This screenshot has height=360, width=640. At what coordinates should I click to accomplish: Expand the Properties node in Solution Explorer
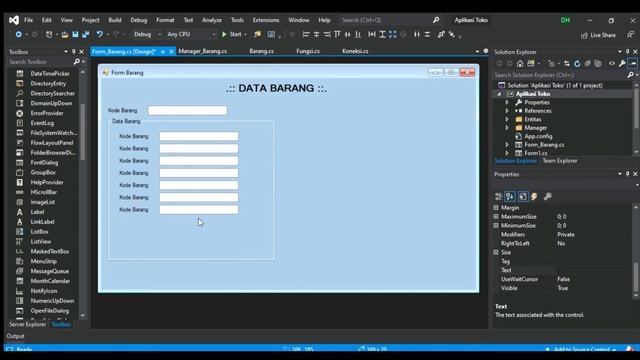coord(507,102)
